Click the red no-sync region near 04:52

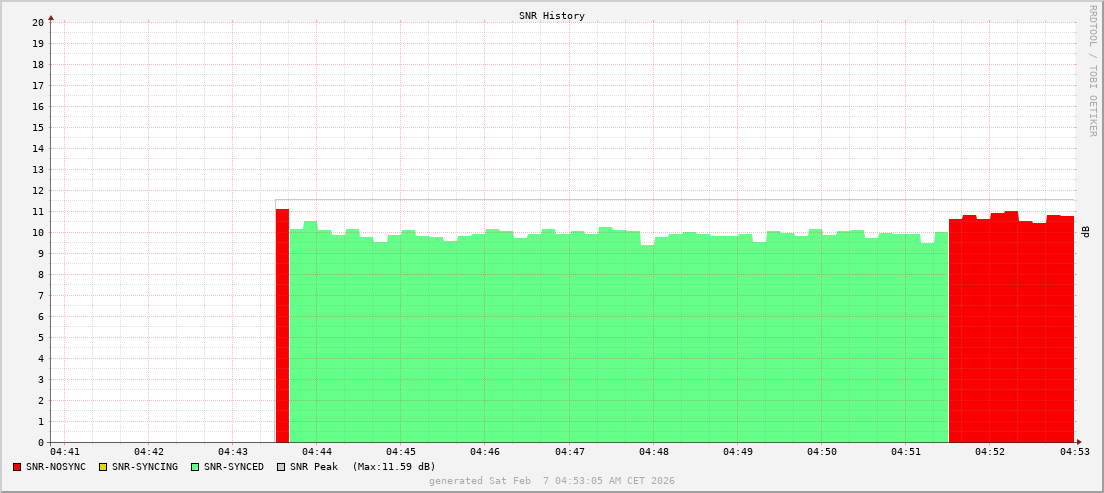tap(1010, 330)
